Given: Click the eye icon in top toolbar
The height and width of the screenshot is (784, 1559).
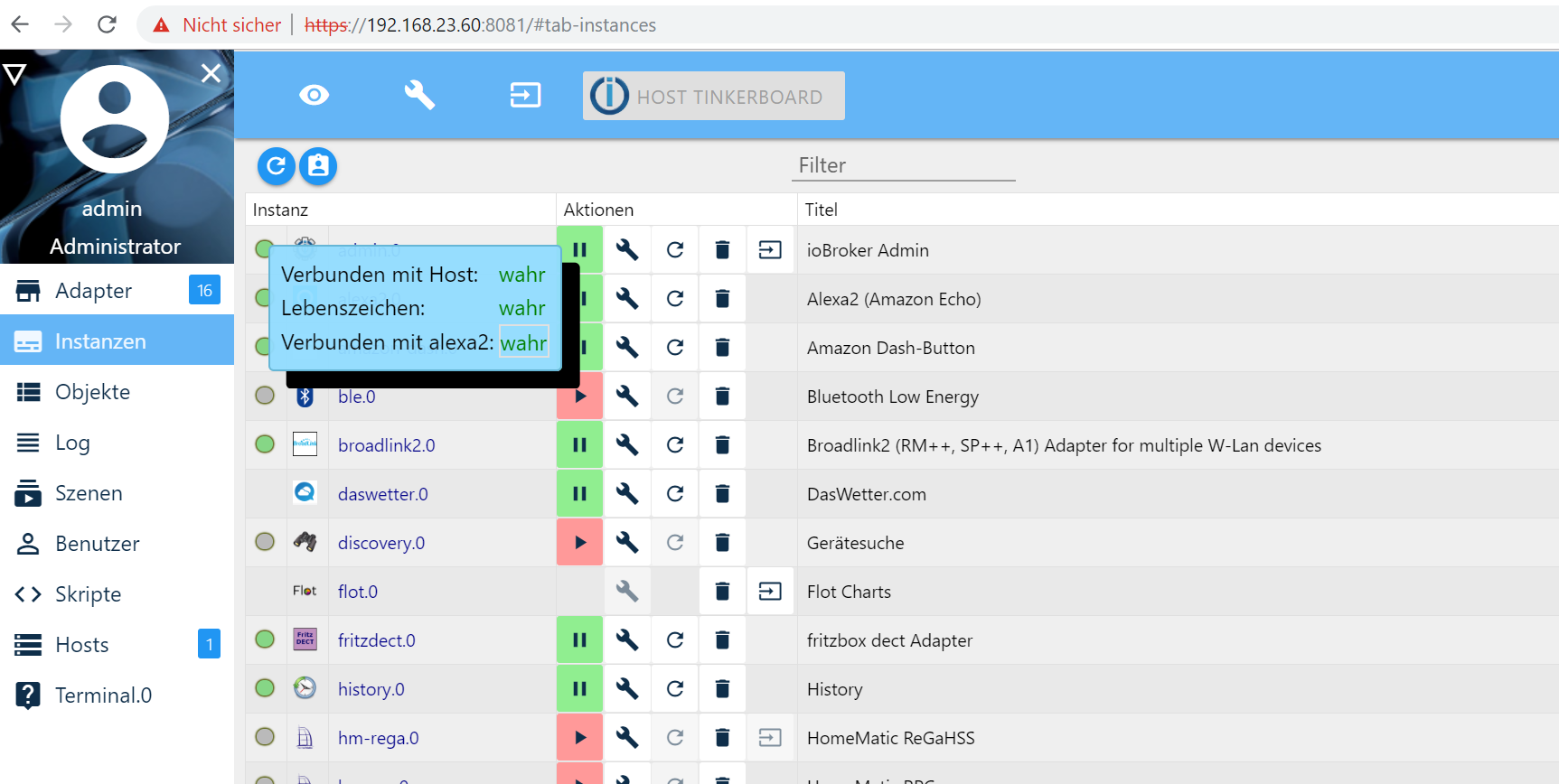Looking at the screenshot, I should click(x=314, y=95).
